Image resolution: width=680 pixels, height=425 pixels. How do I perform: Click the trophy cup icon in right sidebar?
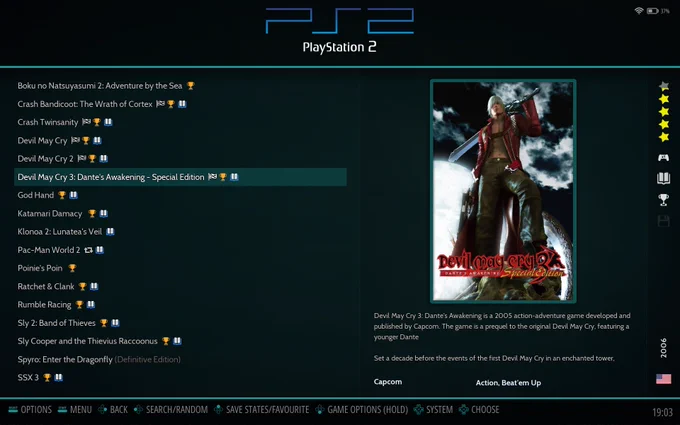(664, 199)
